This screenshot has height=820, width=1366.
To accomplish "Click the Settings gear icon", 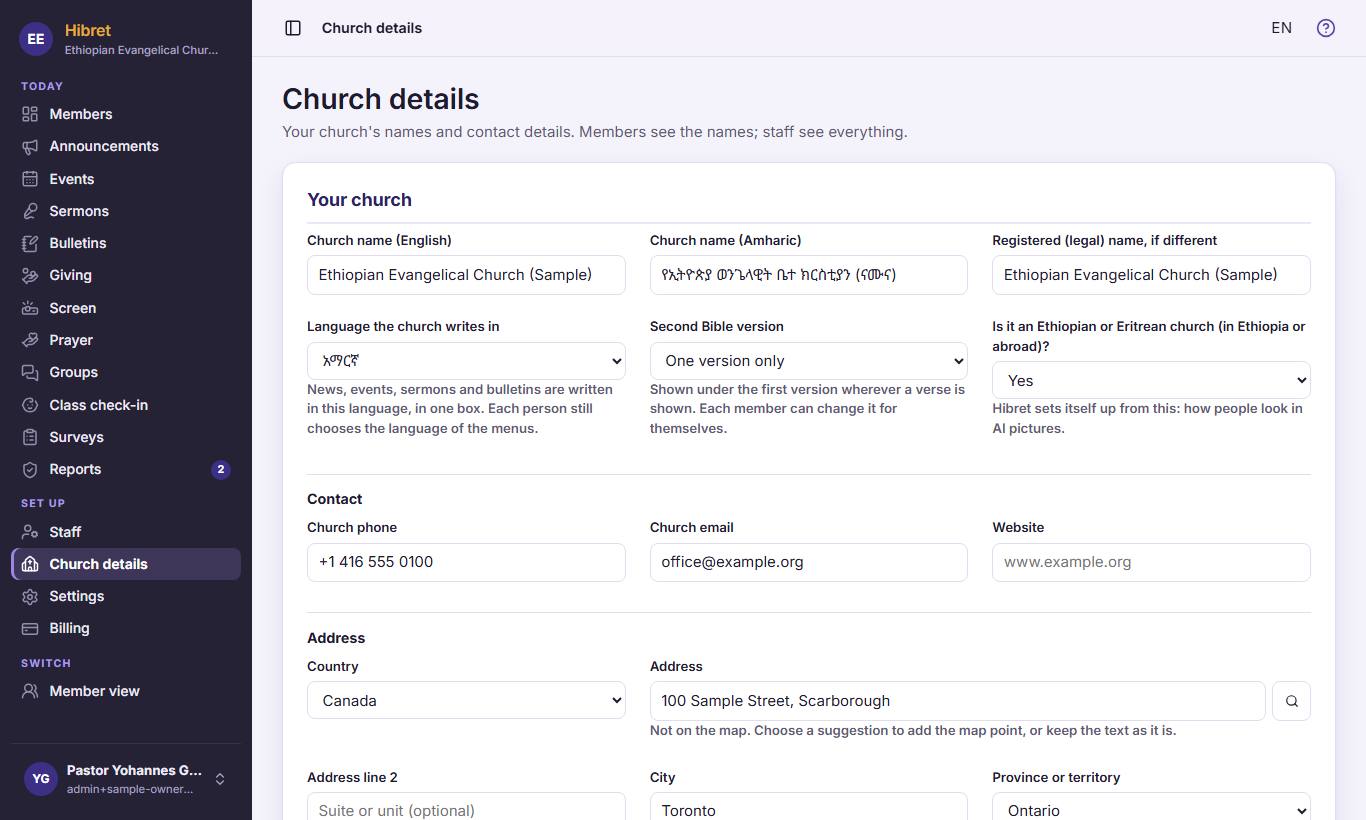I will pyautogui.click(x=30, y=596).
